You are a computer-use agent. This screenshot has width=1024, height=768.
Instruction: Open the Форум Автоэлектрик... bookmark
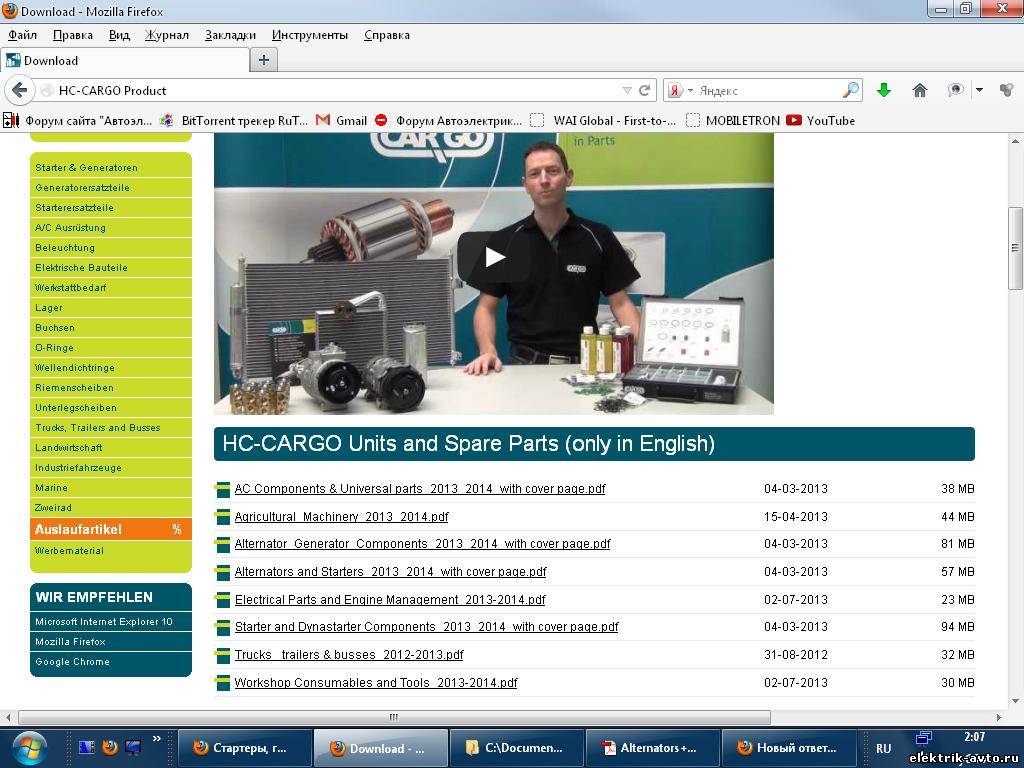(x=448, y=120)
